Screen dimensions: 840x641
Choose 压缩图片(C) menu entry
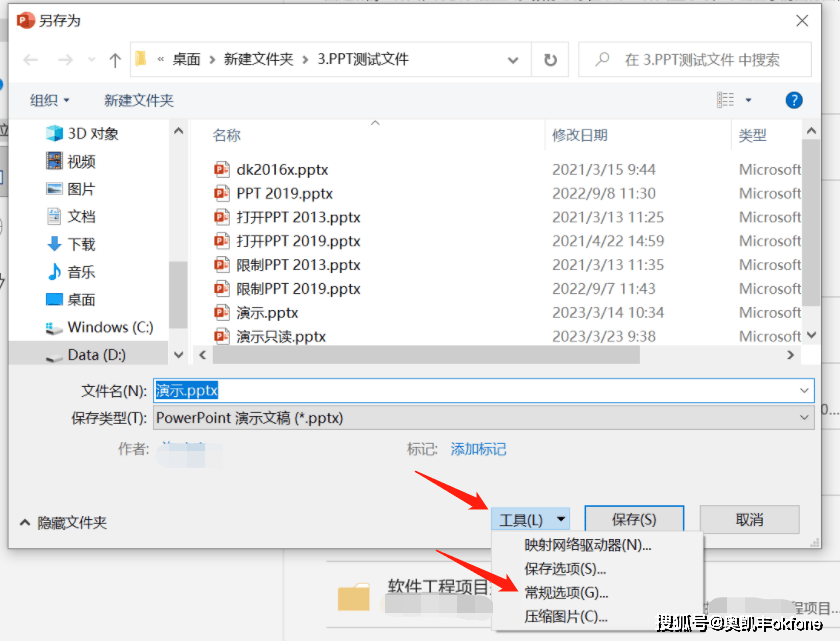click(566, 616)
